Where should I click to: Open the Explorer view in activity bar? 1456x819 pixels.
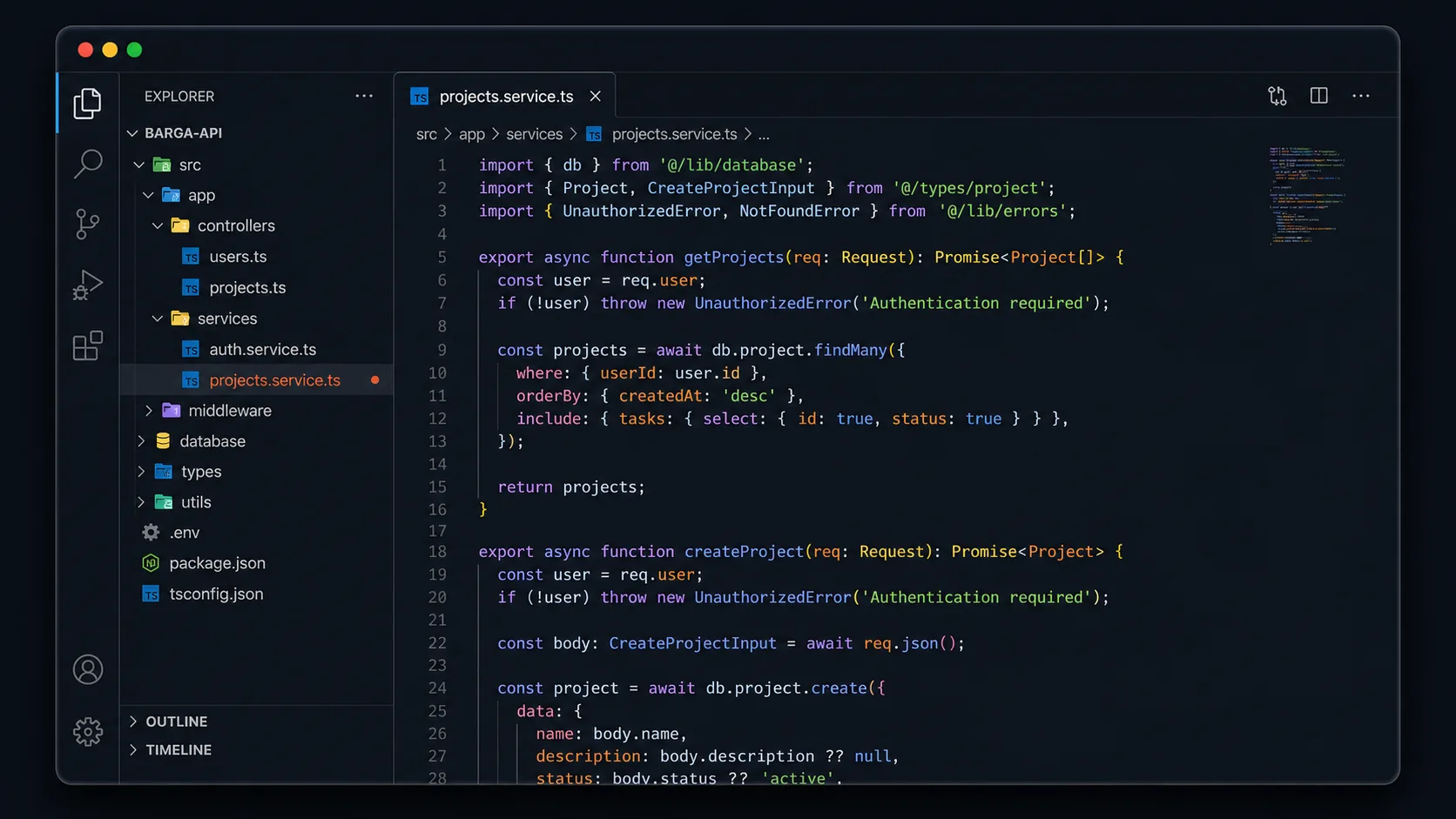point(87,103)
